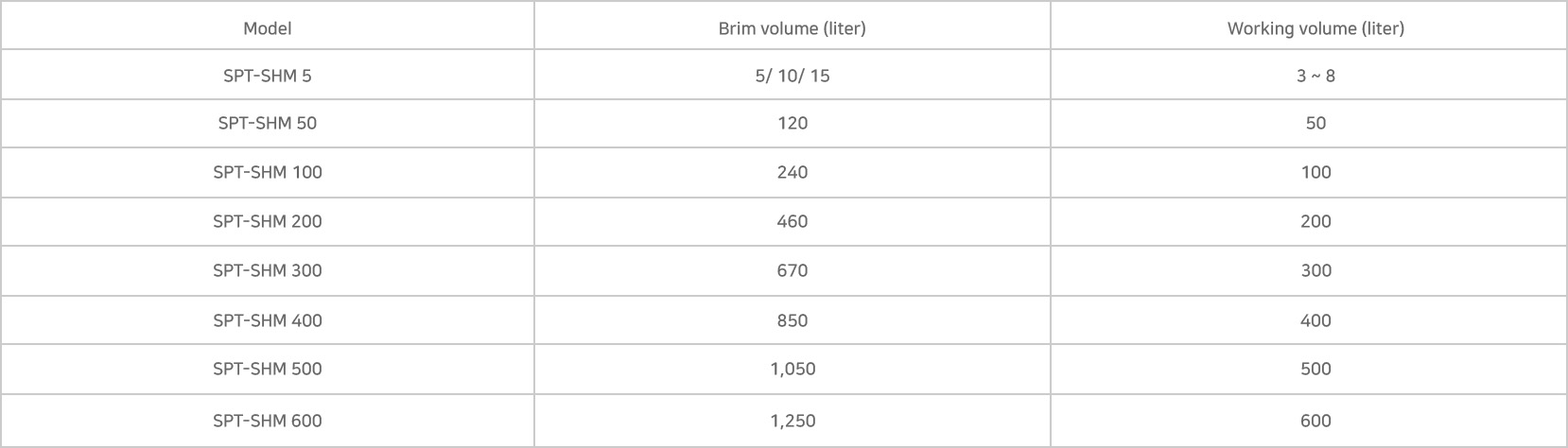The width and height of the screenshot is (1568, 448).
Task: Click the Brim volume (liter) header
Action: click(793, 28)
